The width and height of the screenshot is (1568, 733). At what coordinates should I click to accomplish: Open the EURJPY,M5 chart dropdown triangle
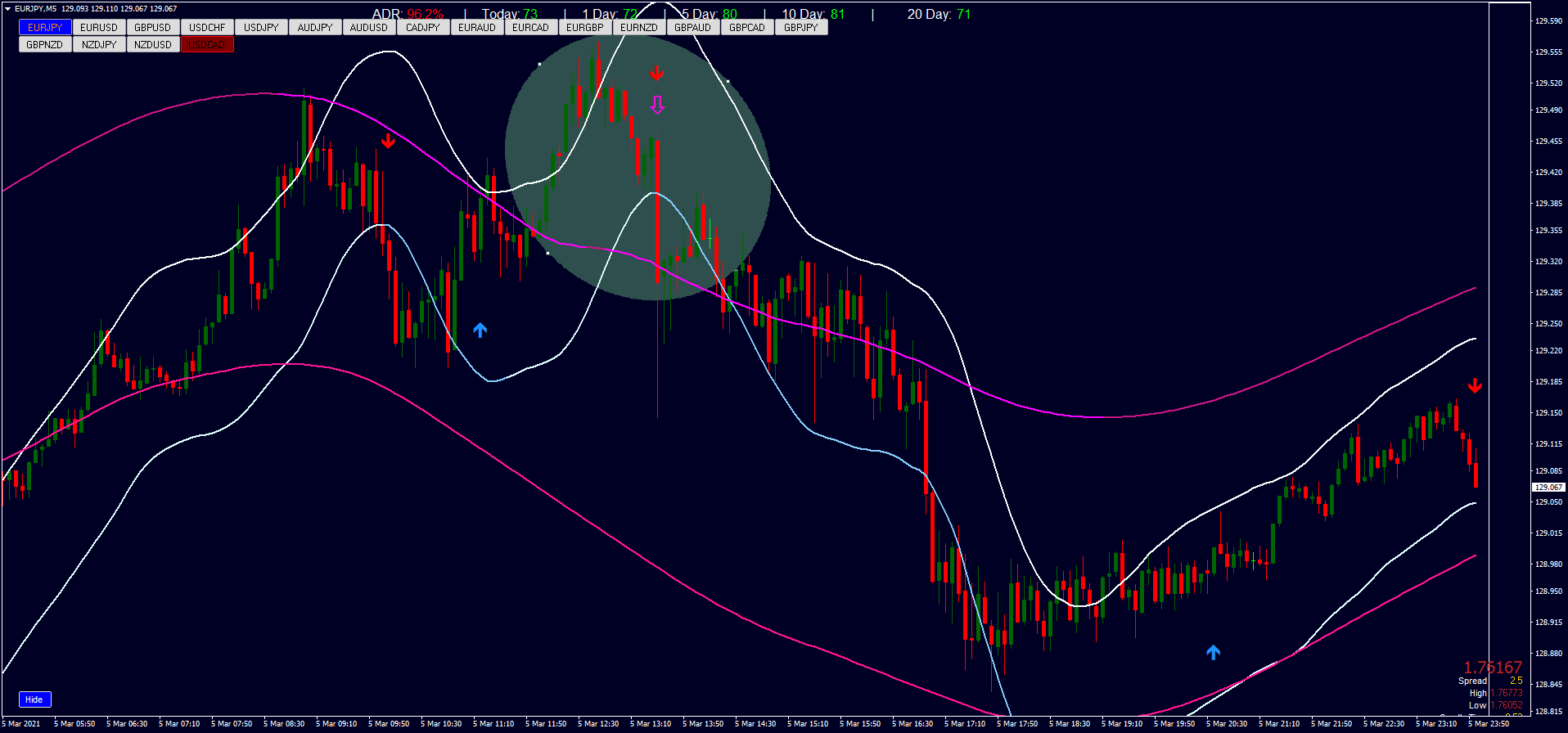(7, 9)
